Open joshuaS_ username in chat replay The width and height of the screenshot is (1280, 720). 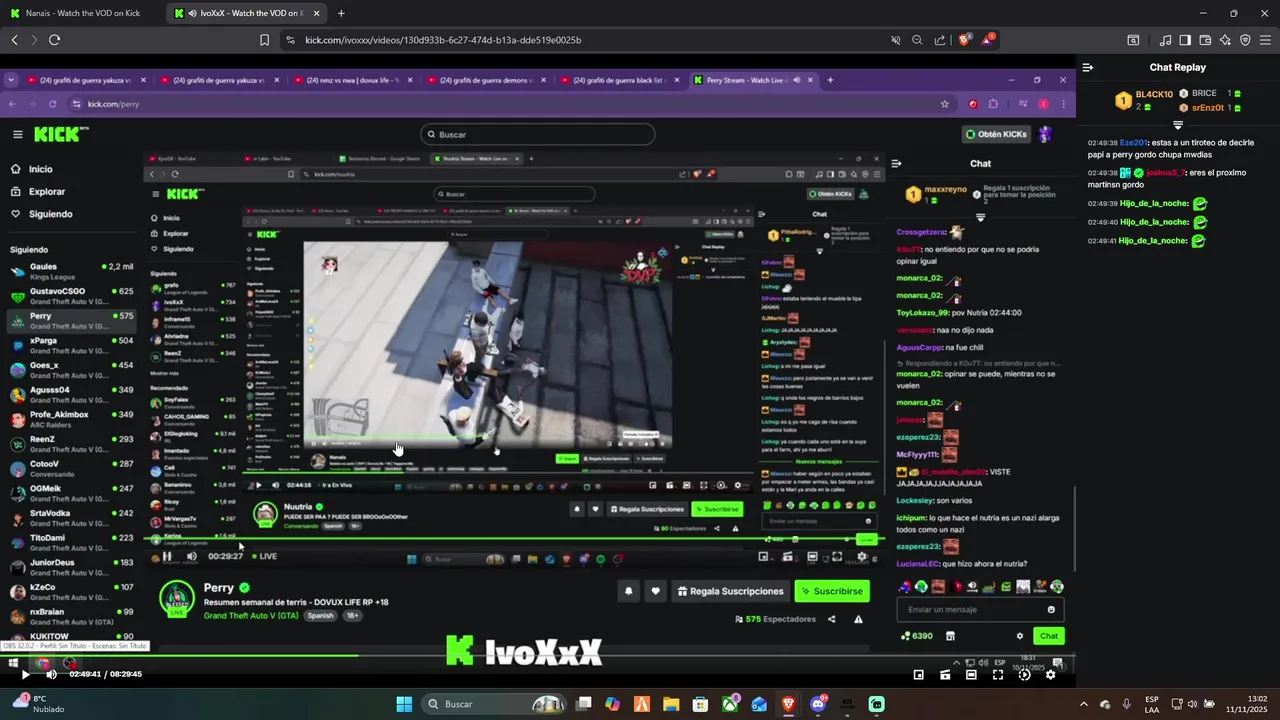pos(1165,173)
